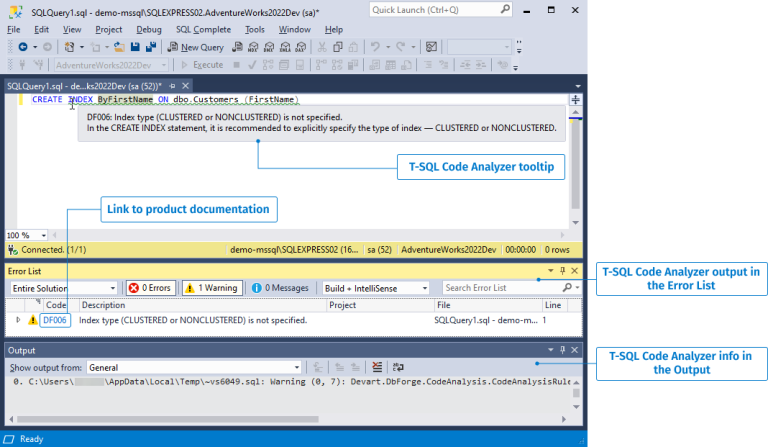Toggle the 0 Messages filter

280,288
